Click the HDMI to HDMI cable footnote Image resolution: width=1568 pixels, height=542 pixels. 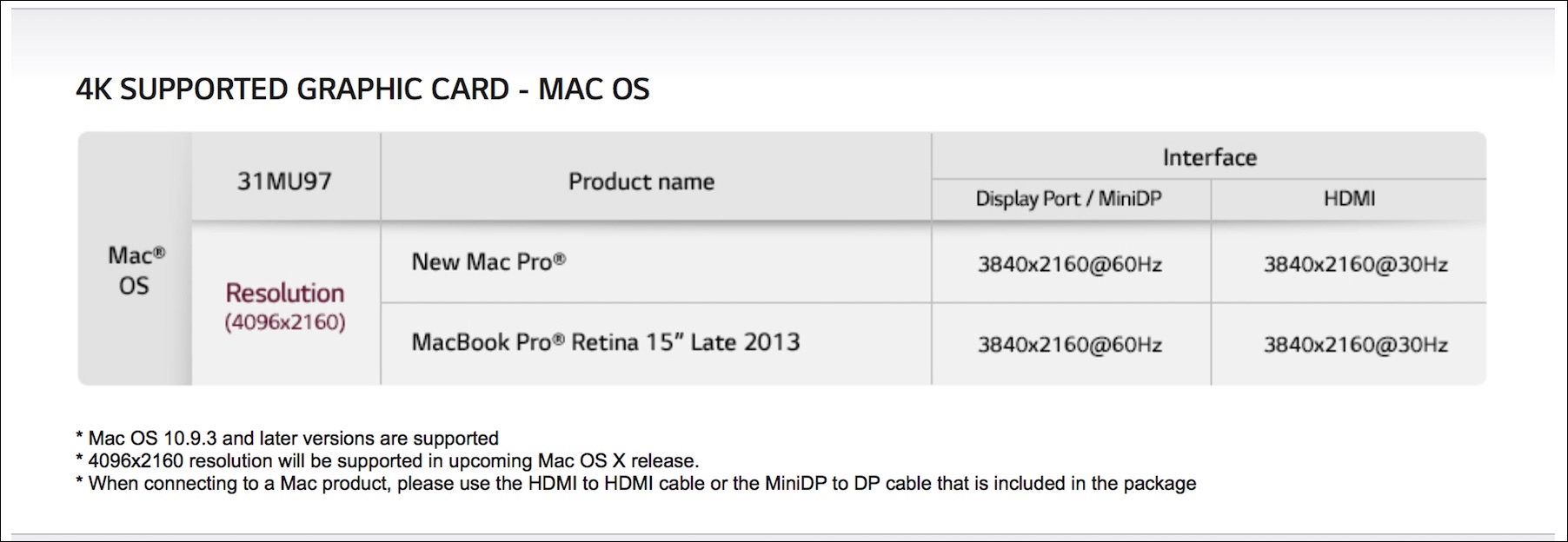[636, 483]
